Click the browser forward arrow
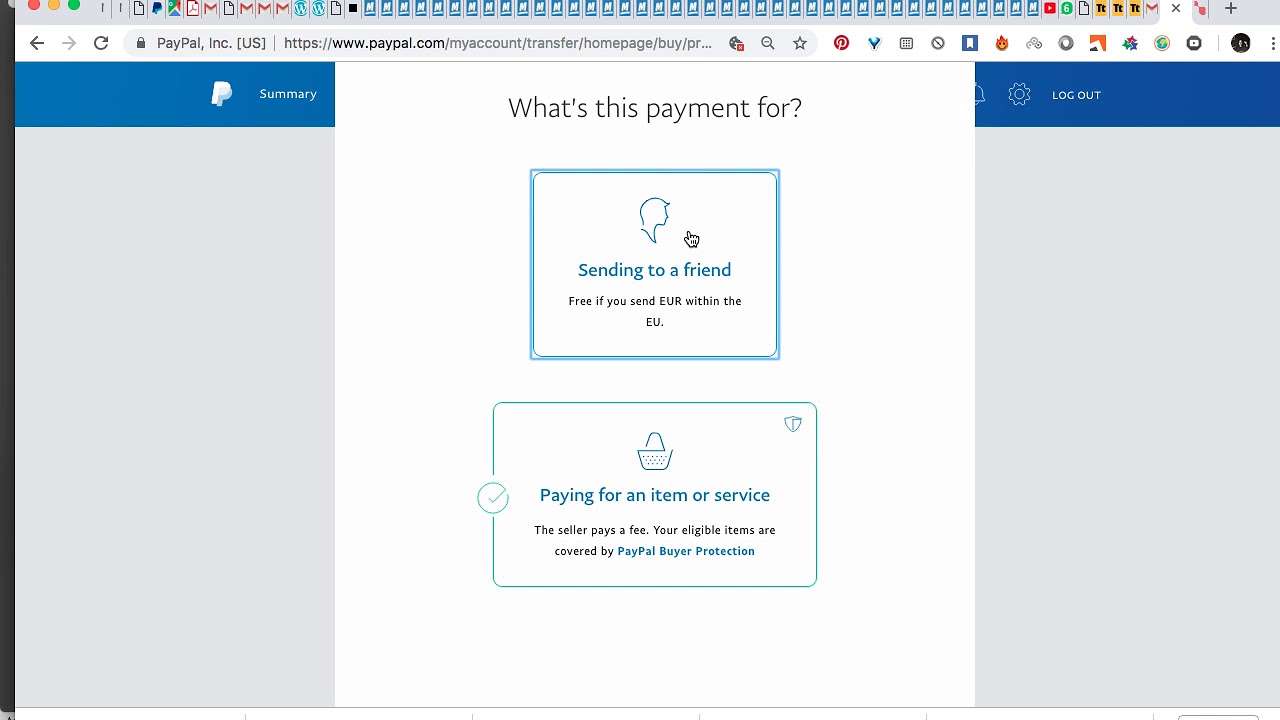The image size is (1280, 720). pos(69,43)
